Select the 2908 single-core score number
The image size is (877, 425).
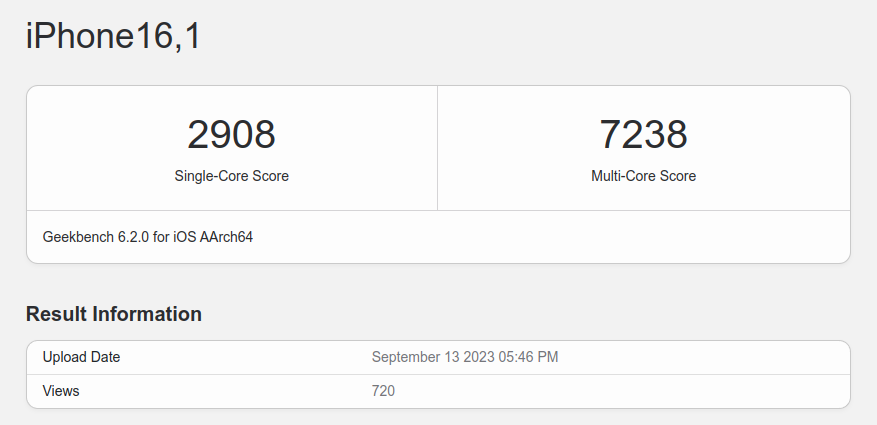click(x=231, y=135)
